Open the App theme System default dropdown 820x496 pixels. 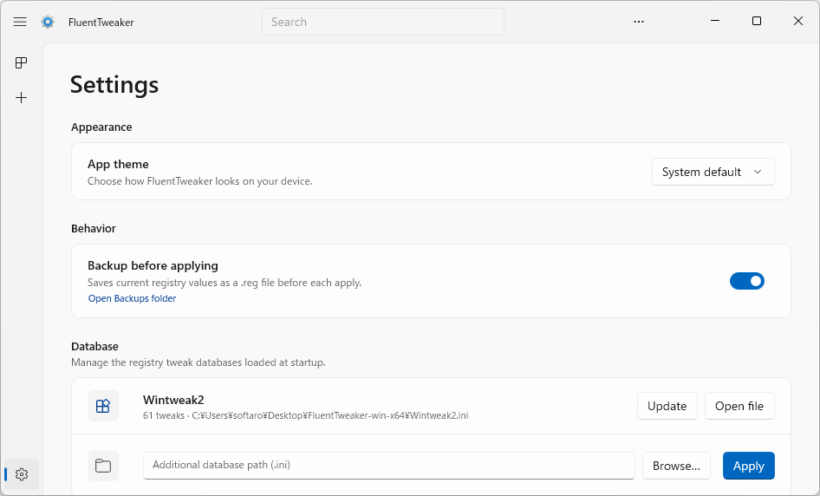713,172
